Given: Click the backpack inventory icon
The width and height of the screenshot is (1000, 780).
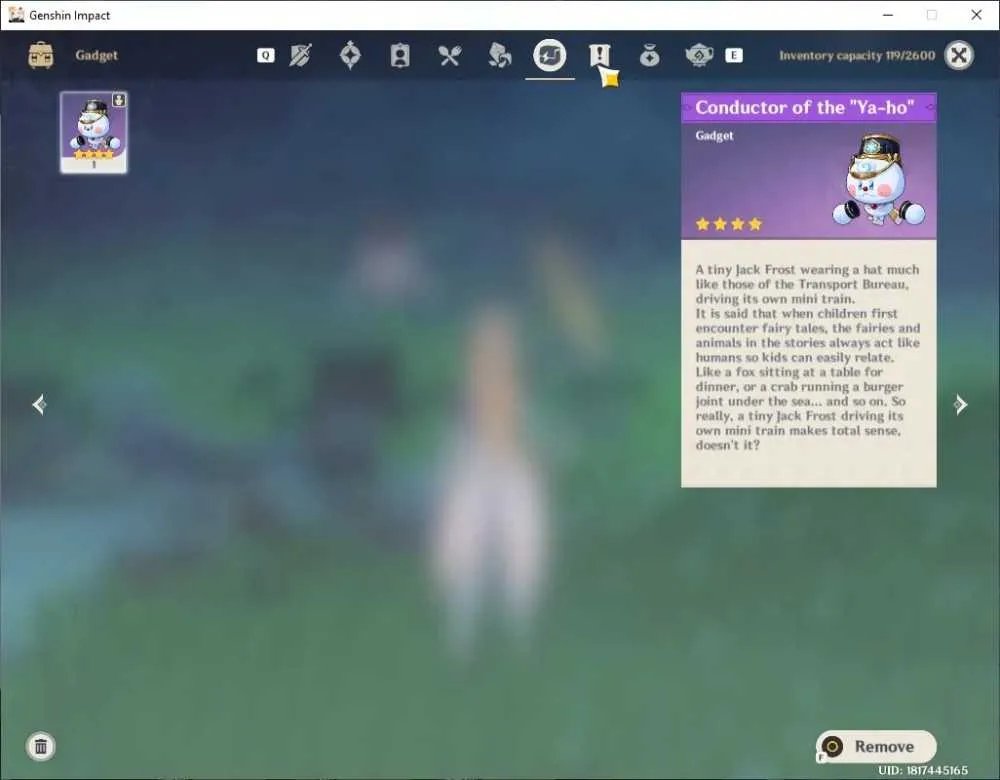Looking at the screenshot, I should (x=41, y=55).
